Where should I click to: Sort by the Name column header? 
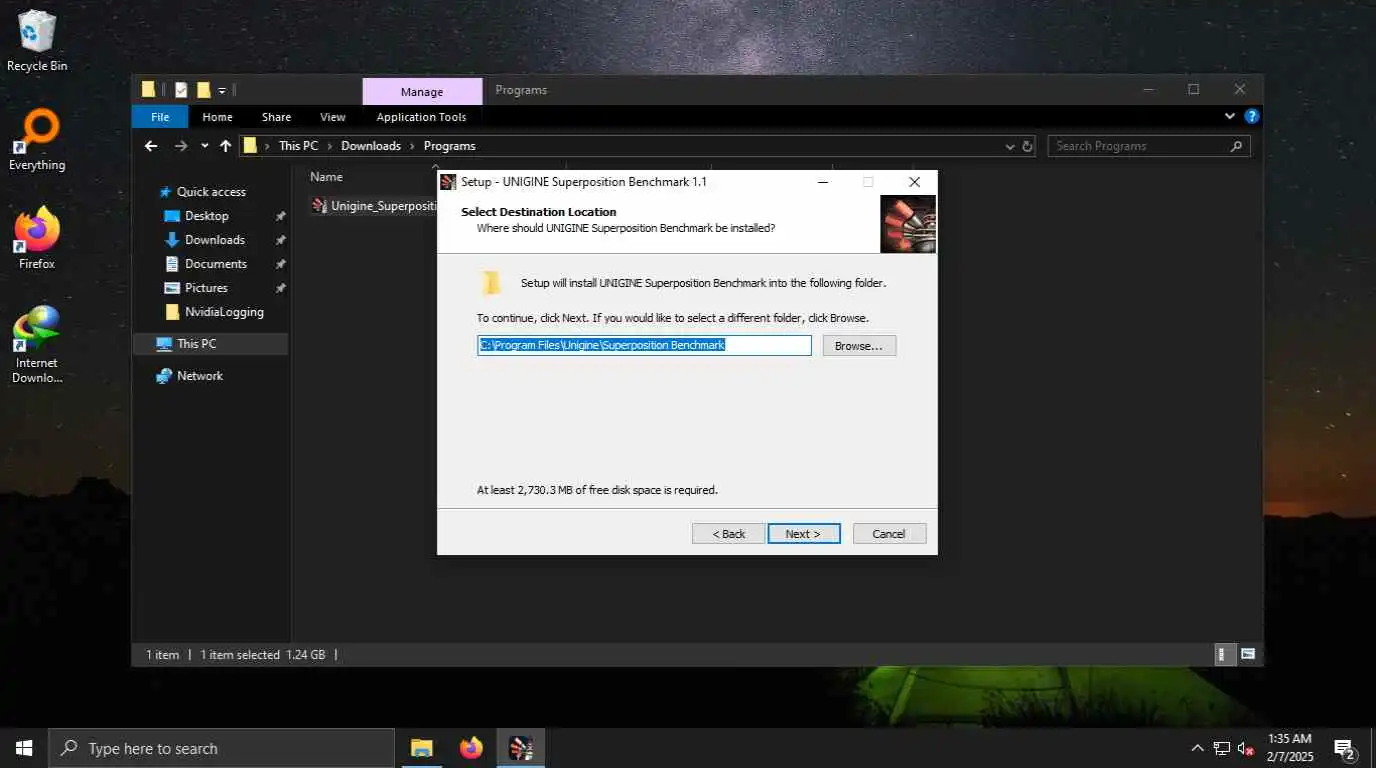(326, 177)
